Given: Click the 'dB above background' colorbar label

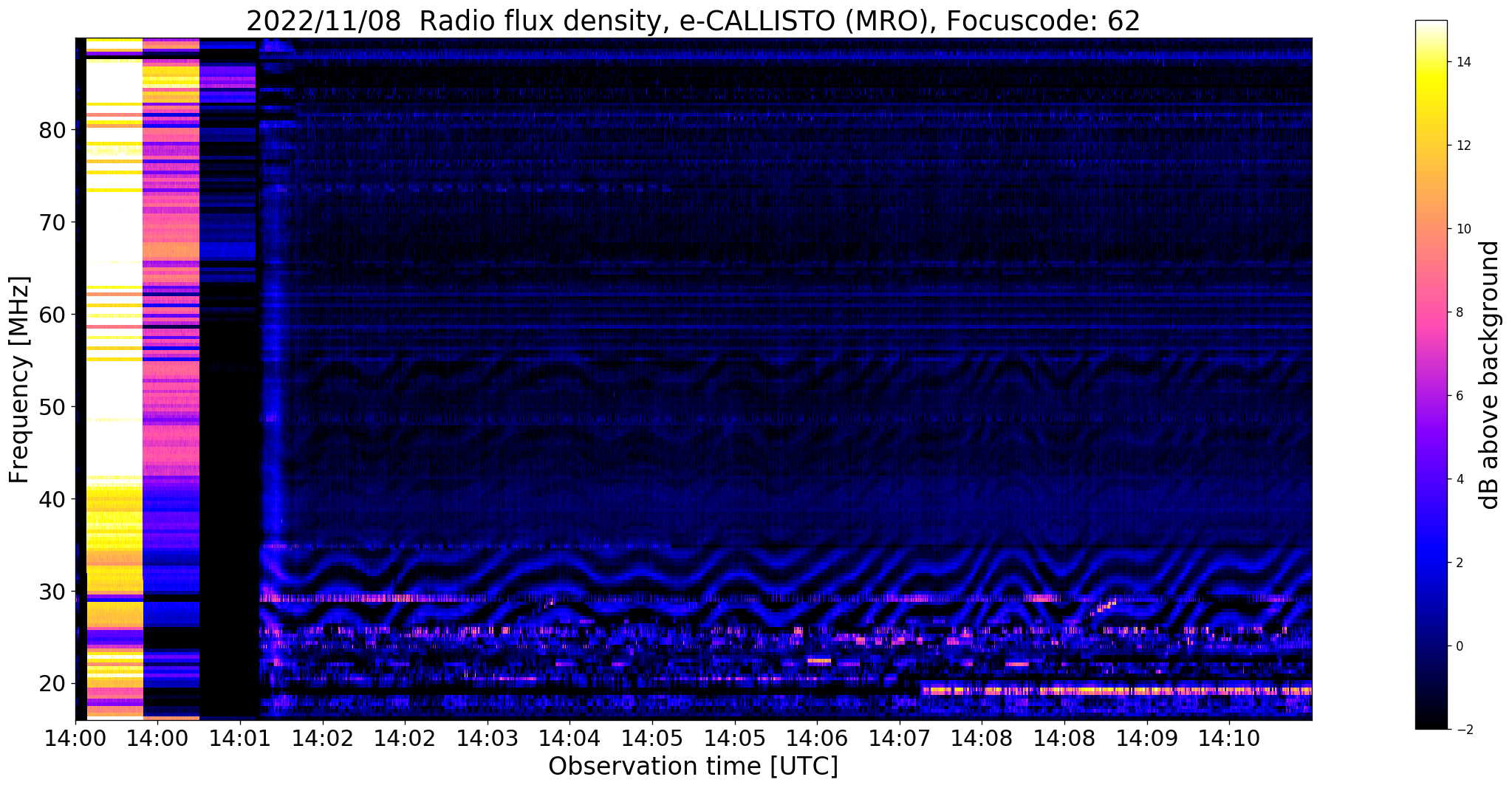Looking at the screenshot, I should [1491, 374].
